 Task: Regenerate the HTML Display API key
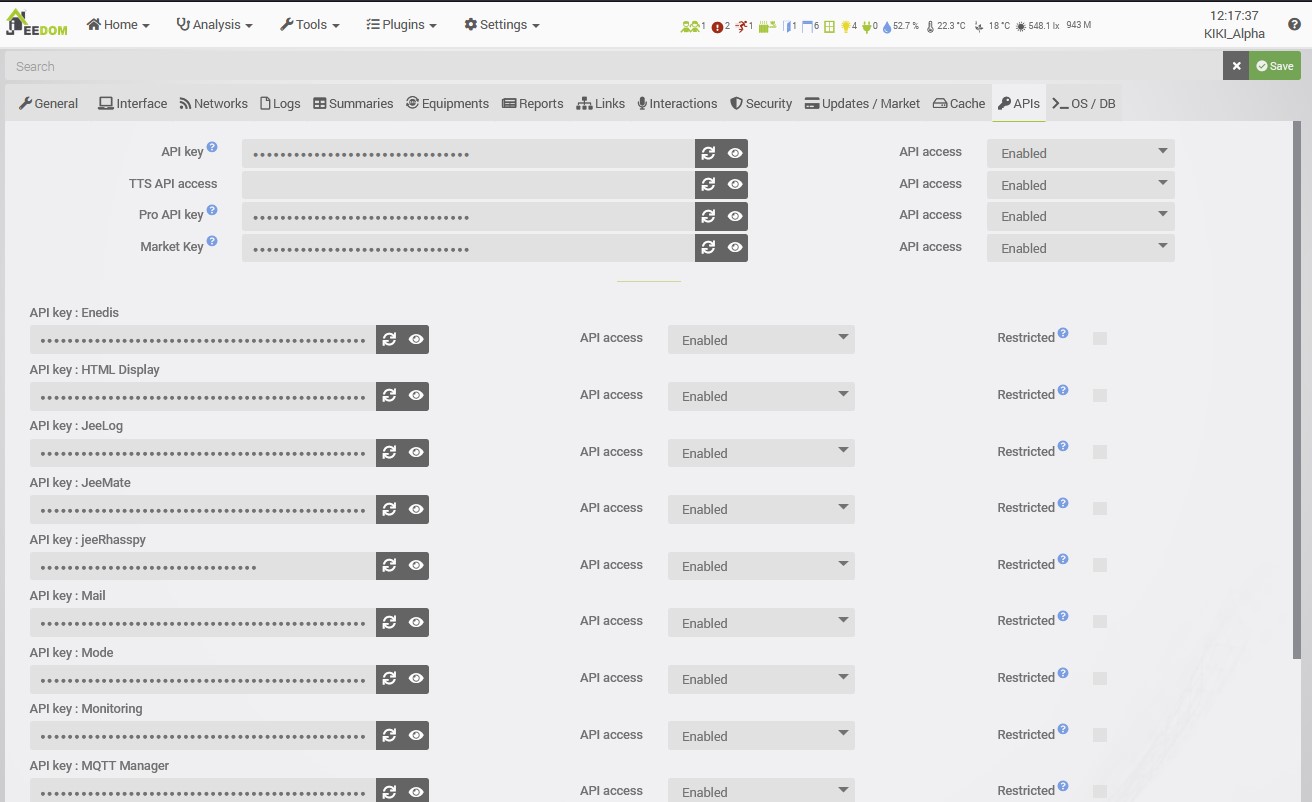(389, 396)
